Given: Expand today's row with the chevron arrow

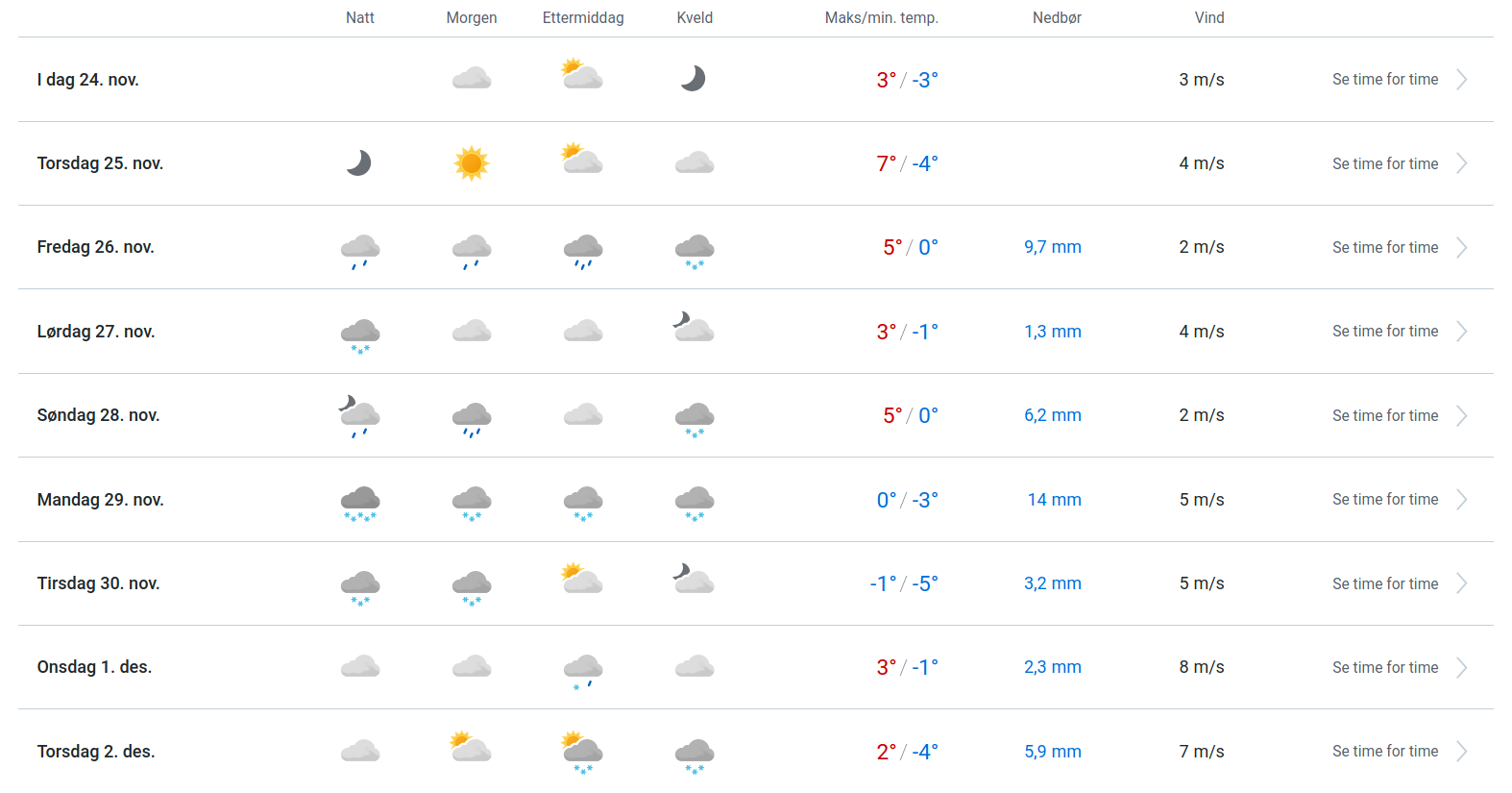Looking at the screenshot, I should point(1461,80).
